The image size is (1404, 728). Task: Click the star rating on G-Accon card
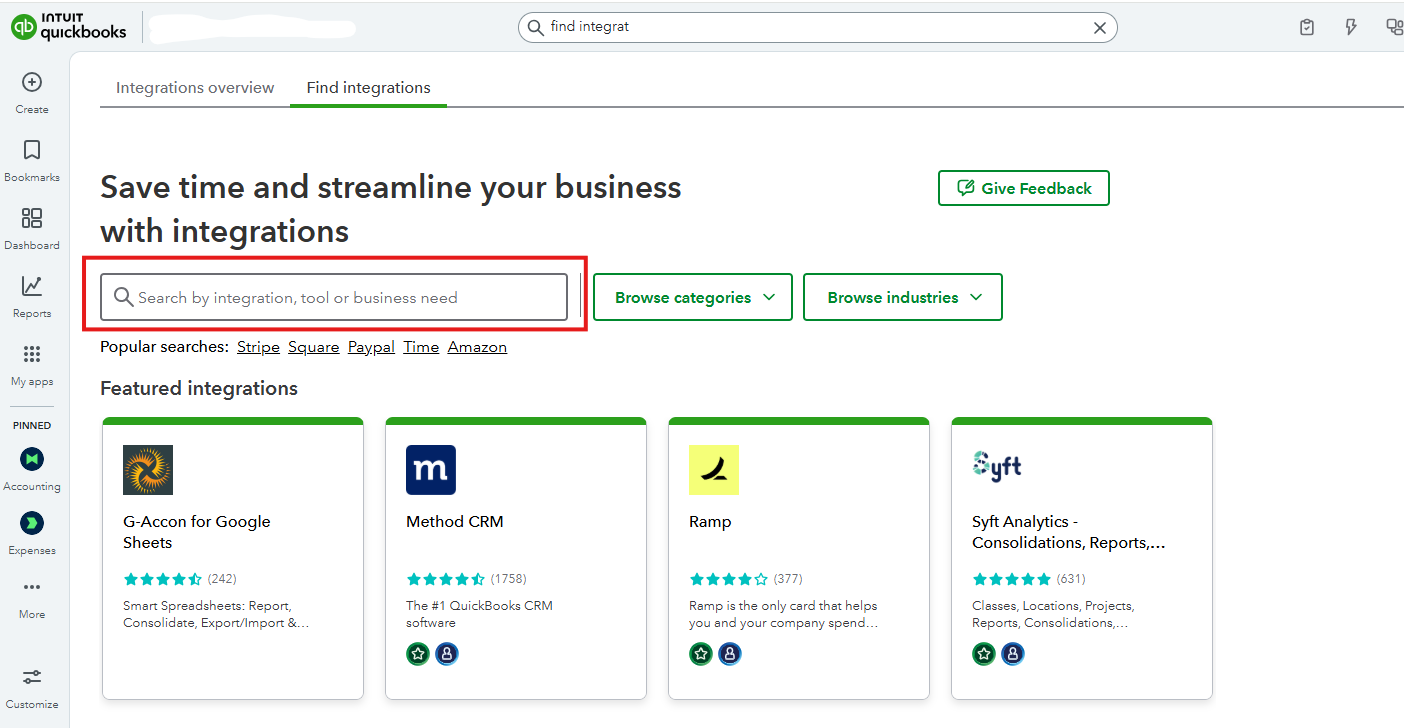coord(163,579)
